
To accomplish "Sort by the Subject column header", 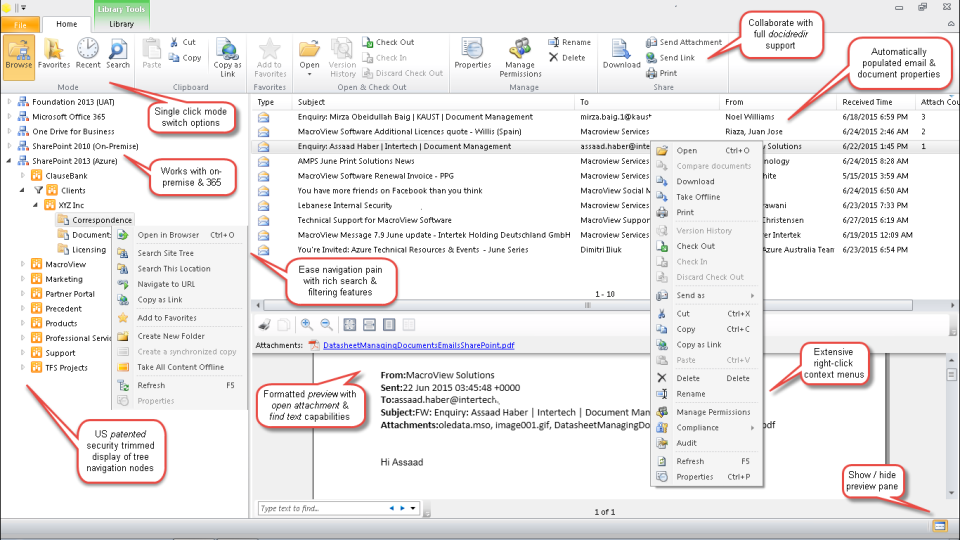I will click(433, 102).
